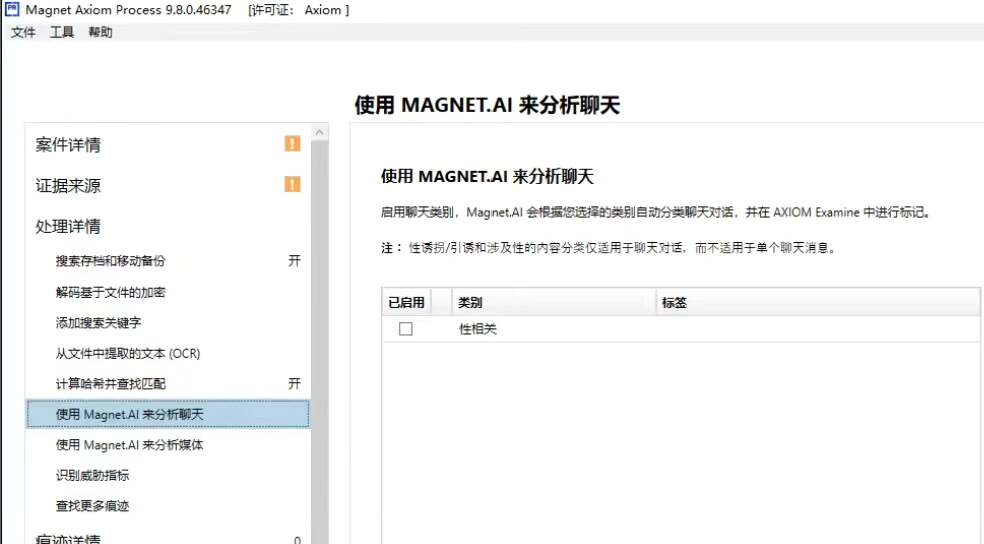Open the 帮助 menu
The height and width of the screenshot is (544, 984).
pos(100,32)
